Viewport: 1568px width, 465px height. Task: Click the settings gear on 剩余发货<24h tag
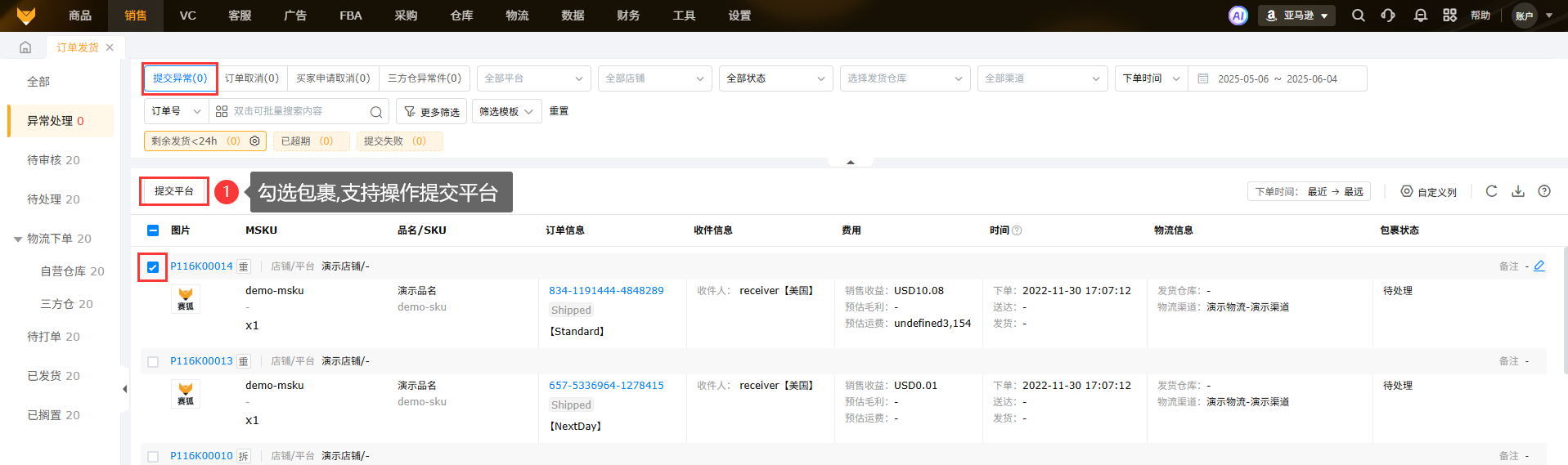pos(255,141)
